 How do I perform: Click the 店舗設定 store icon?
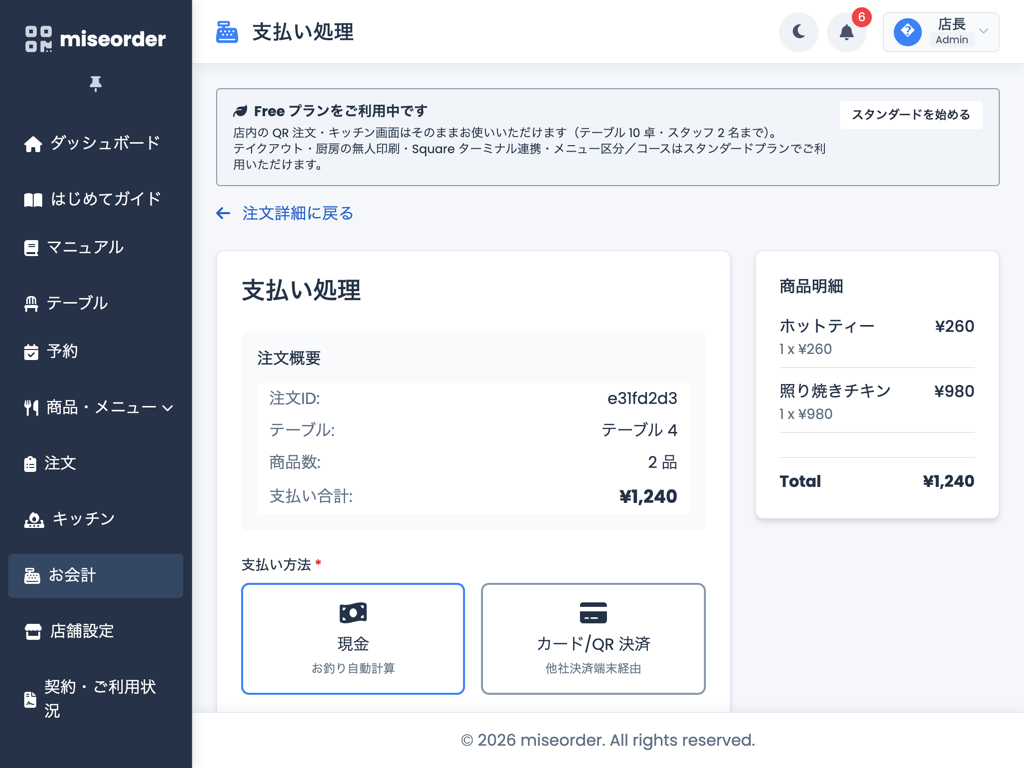click(x=33, y=632)
